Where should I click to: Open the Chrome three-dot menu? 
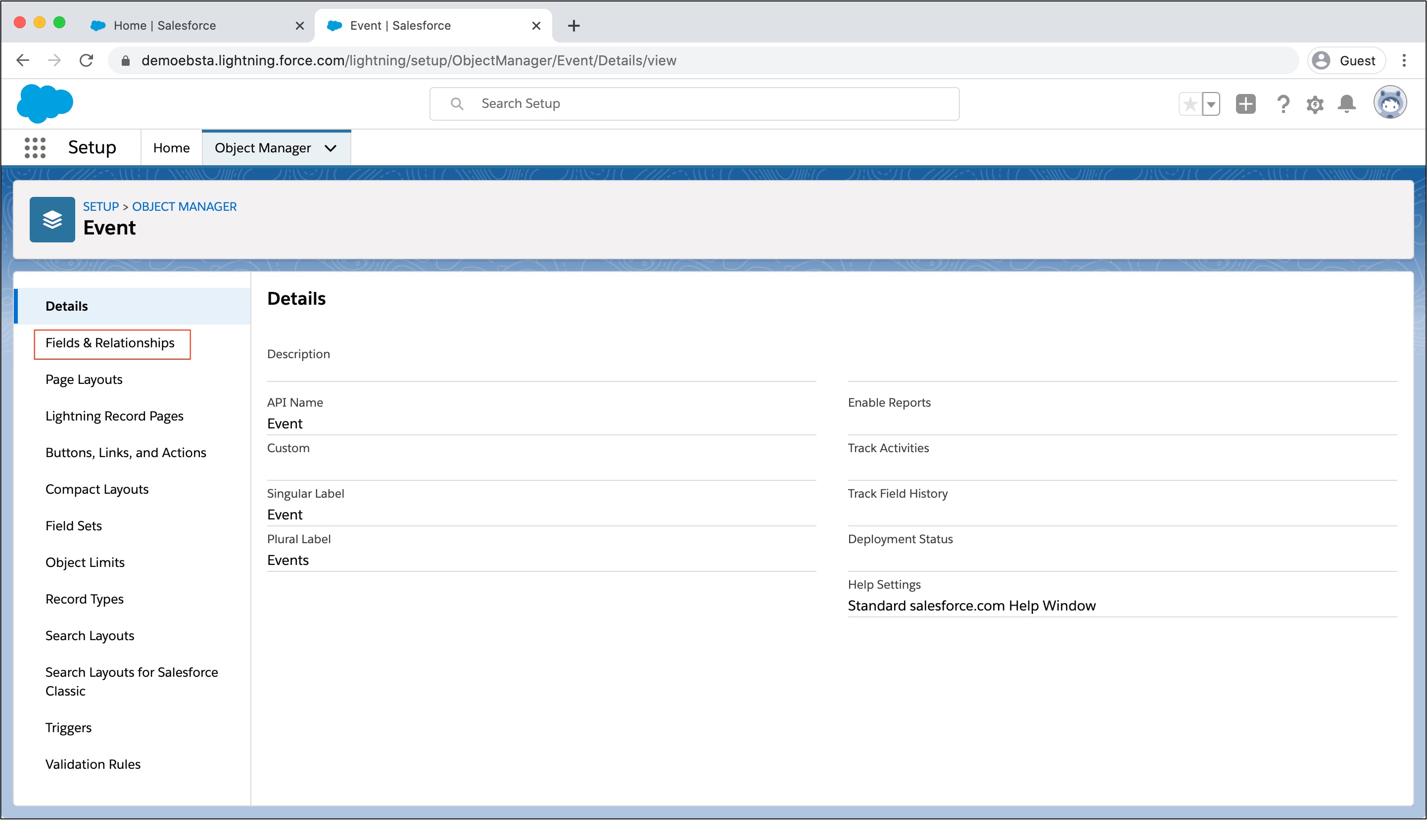click(1404, 60)
